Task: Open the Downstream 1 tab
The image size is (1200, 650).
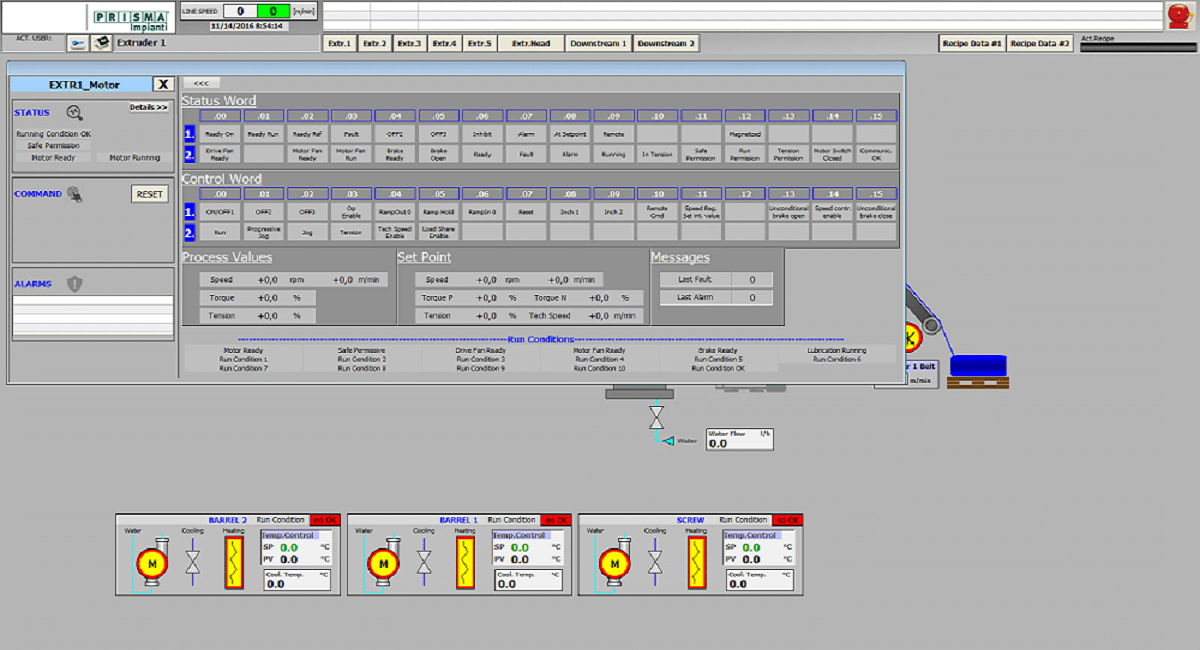Action: [598, 44]
